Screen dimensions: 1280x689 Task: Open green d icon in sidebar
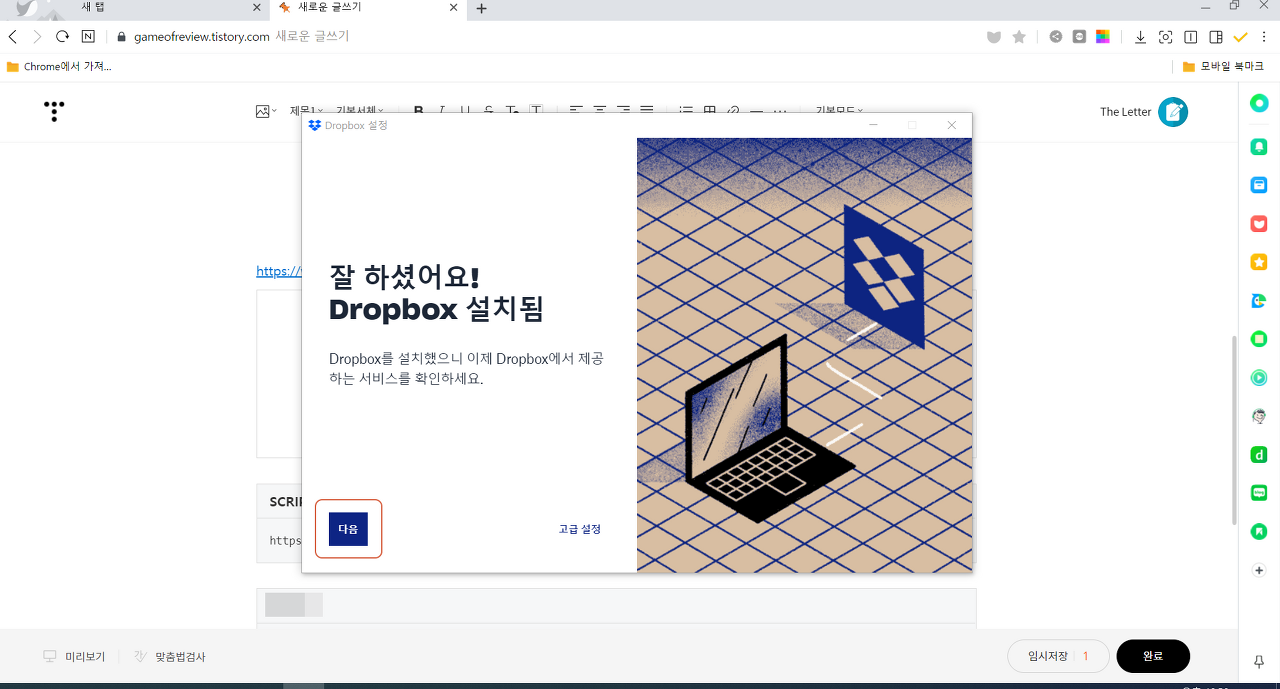click(x=1259, y=455)
